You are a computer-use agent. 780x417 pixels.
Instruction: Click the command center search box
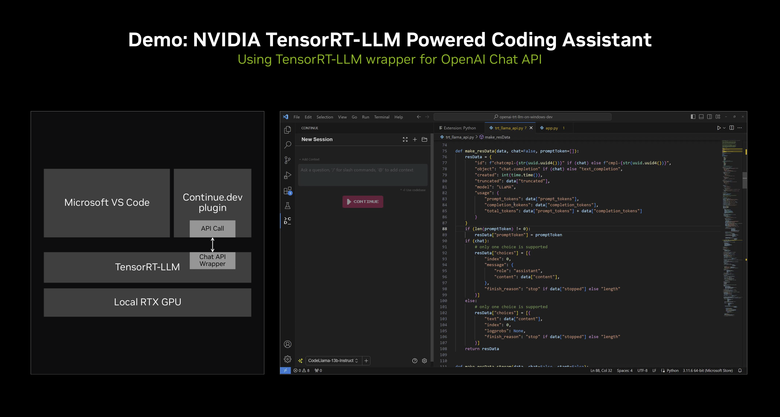[522, 117]
